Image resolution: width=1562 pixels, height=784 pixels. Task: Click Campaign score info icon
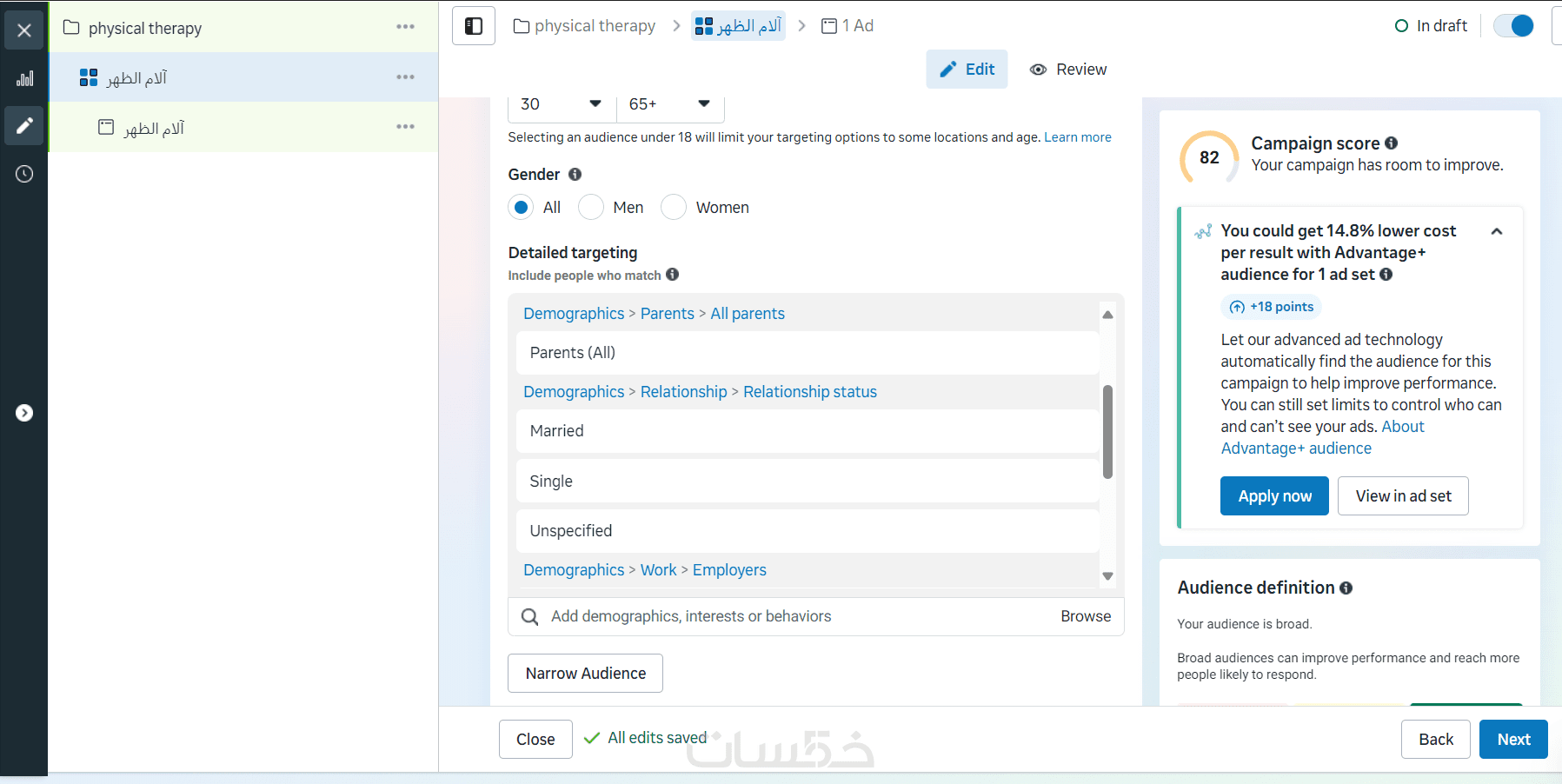click(1391, 143)
